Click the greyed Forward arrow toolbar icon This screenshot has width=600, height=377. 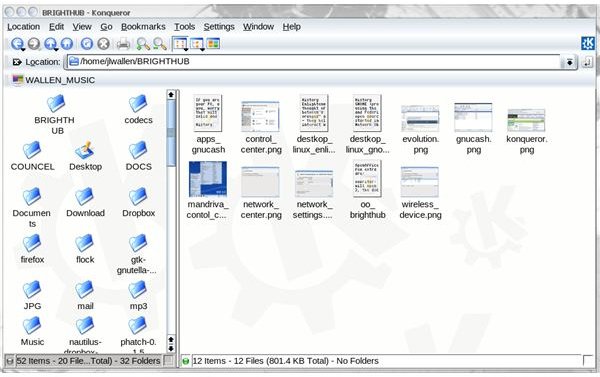(x=34, y=44)
